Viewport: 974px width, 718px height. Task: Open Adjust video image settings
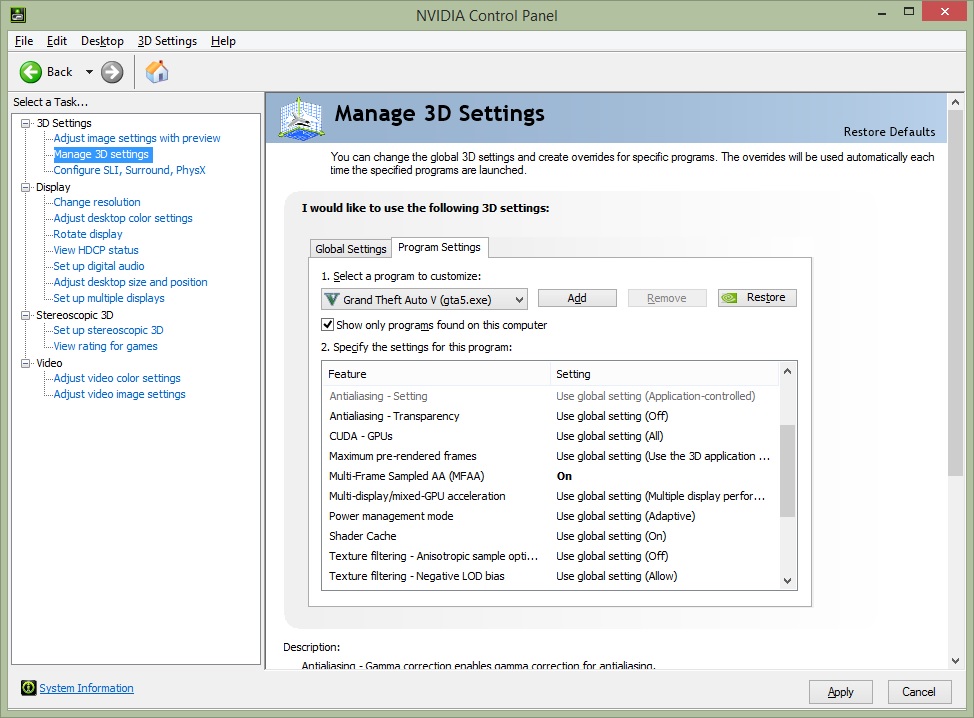[x=119, y=394]
